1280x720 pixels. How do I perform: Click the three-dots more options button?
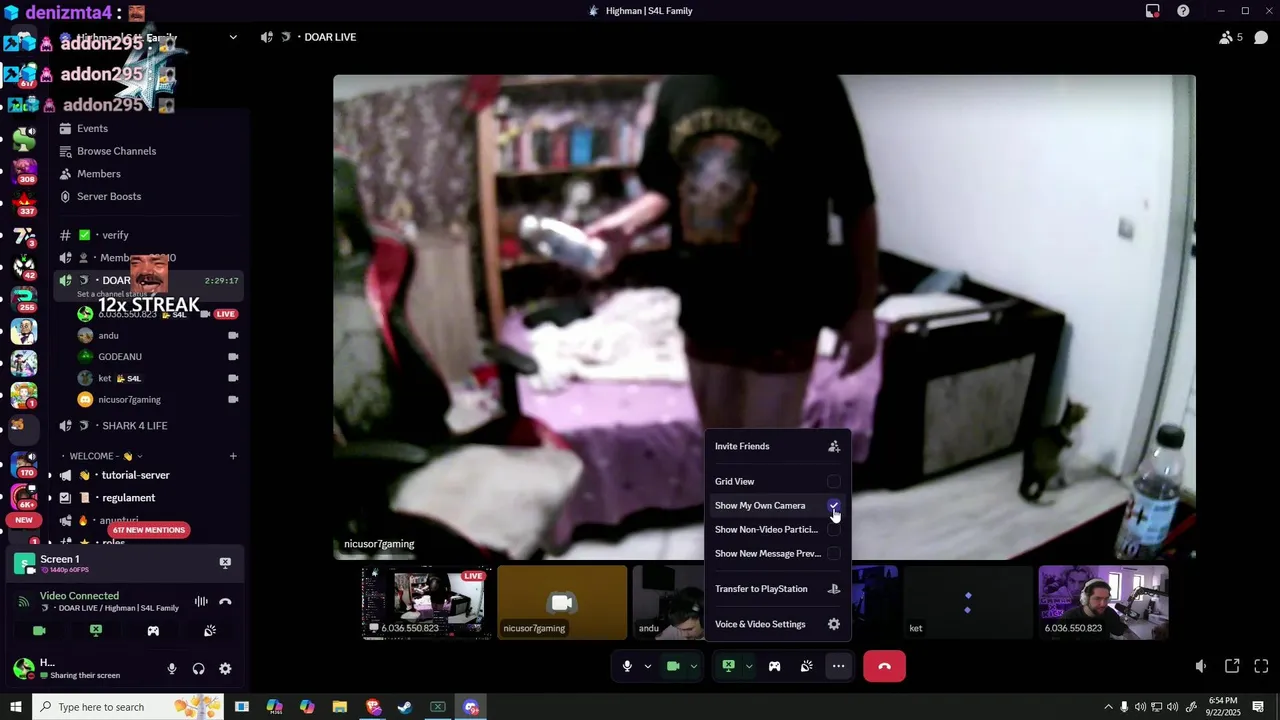[838, 666]
